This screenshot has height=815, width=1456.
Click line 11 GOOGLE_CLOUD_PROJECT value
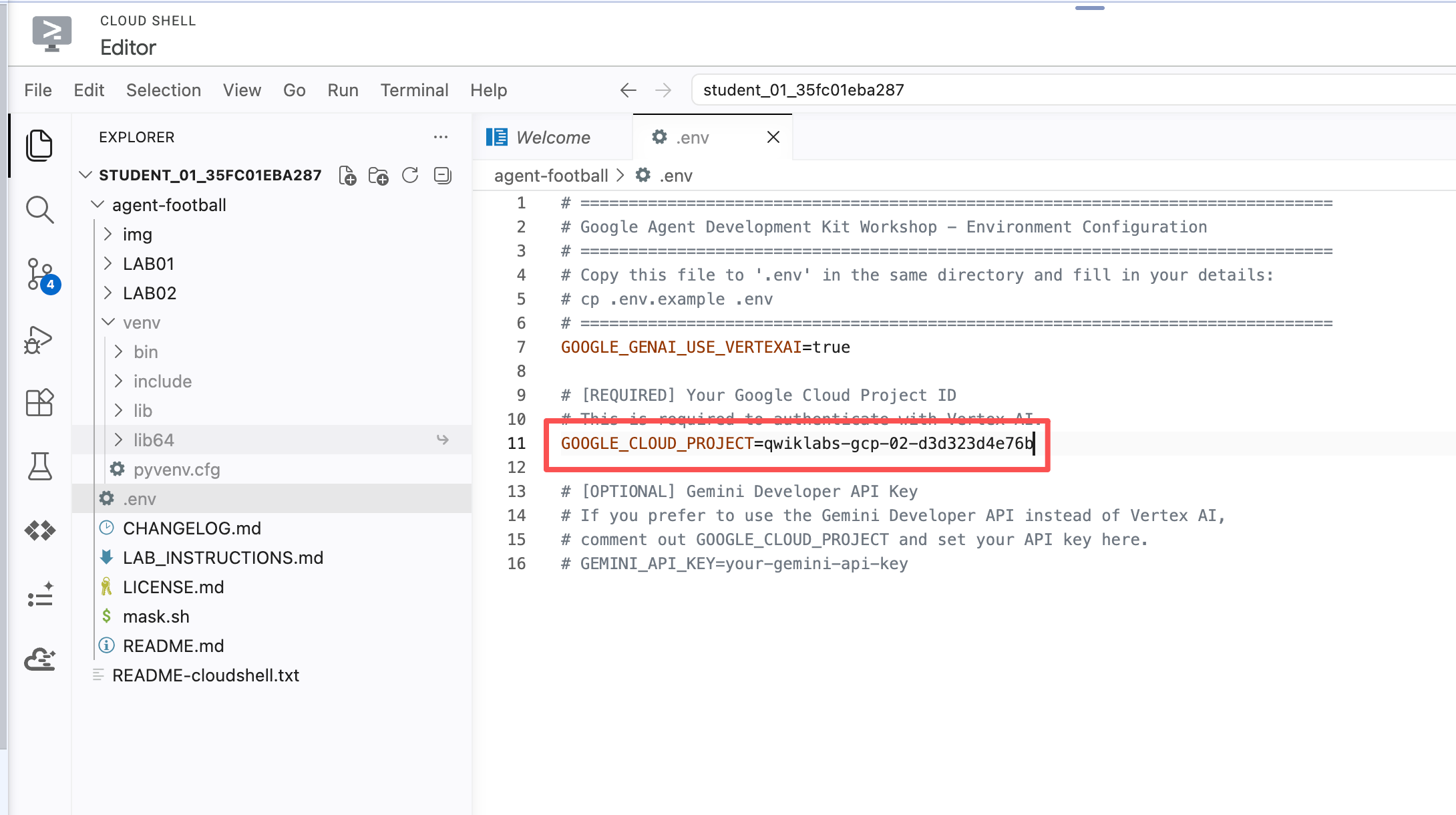pyautogui.click(x=899, y=444)
